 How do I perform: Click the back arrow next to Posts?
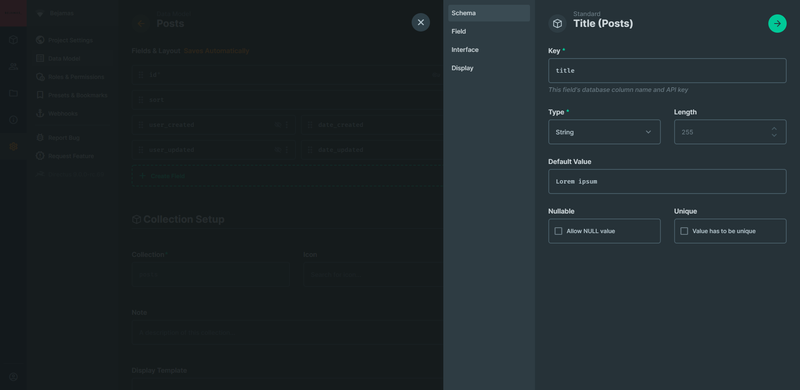pyautogui.click(x=141, y=23)
